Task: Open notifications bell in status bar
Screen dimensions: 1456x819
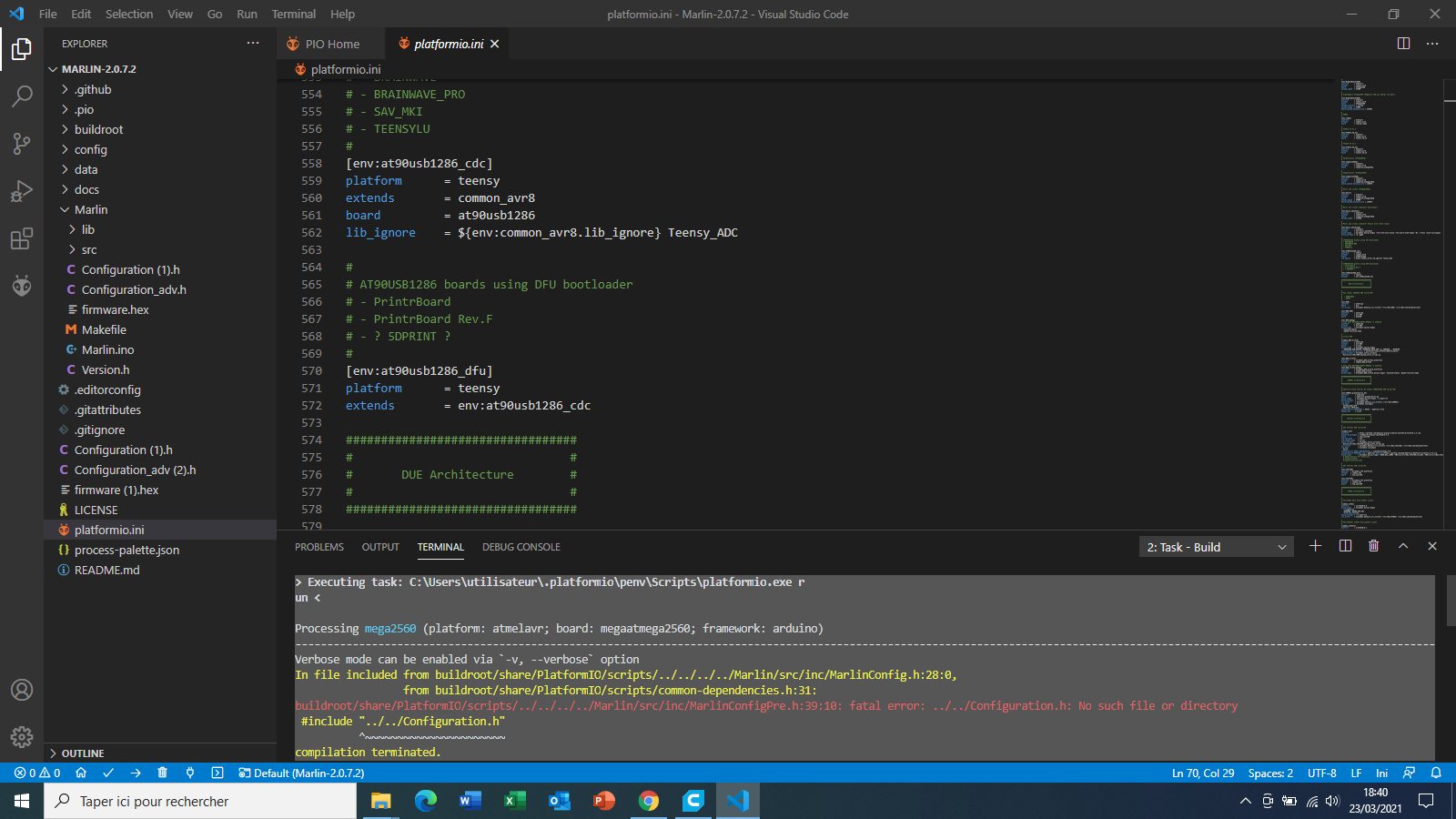Action: (1436, 773)
